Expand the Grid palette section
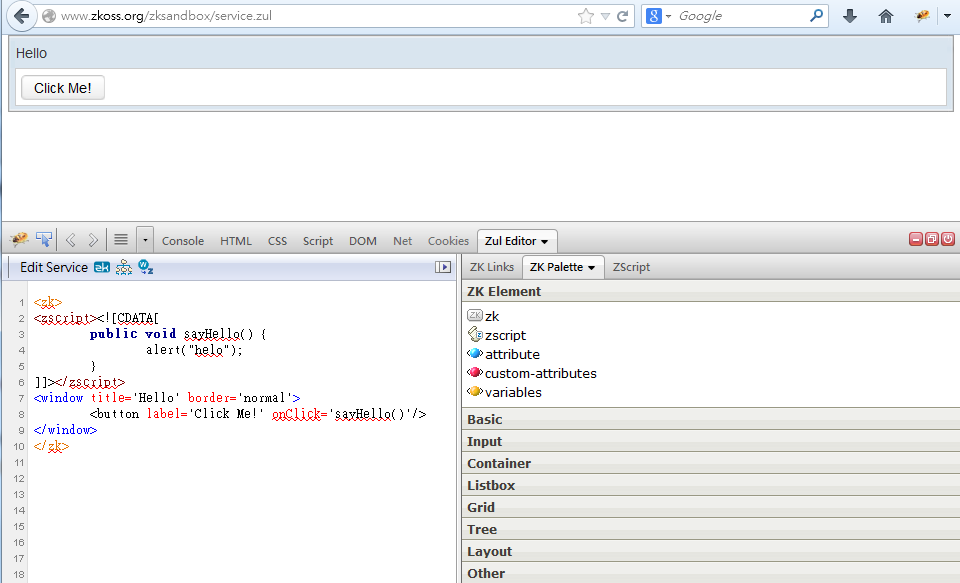 click(x=711, y=508)
